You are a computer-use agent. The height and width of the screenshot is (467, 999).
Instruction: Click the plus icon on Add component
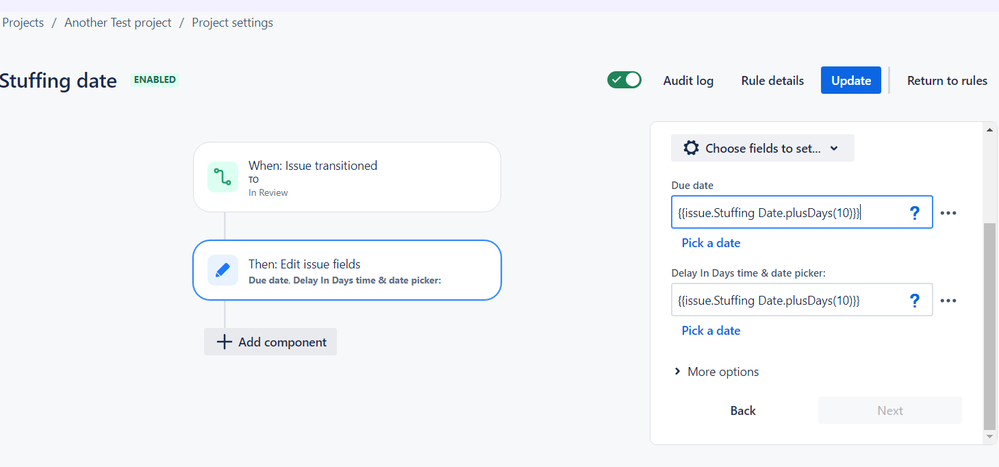[x=224, y=342]
